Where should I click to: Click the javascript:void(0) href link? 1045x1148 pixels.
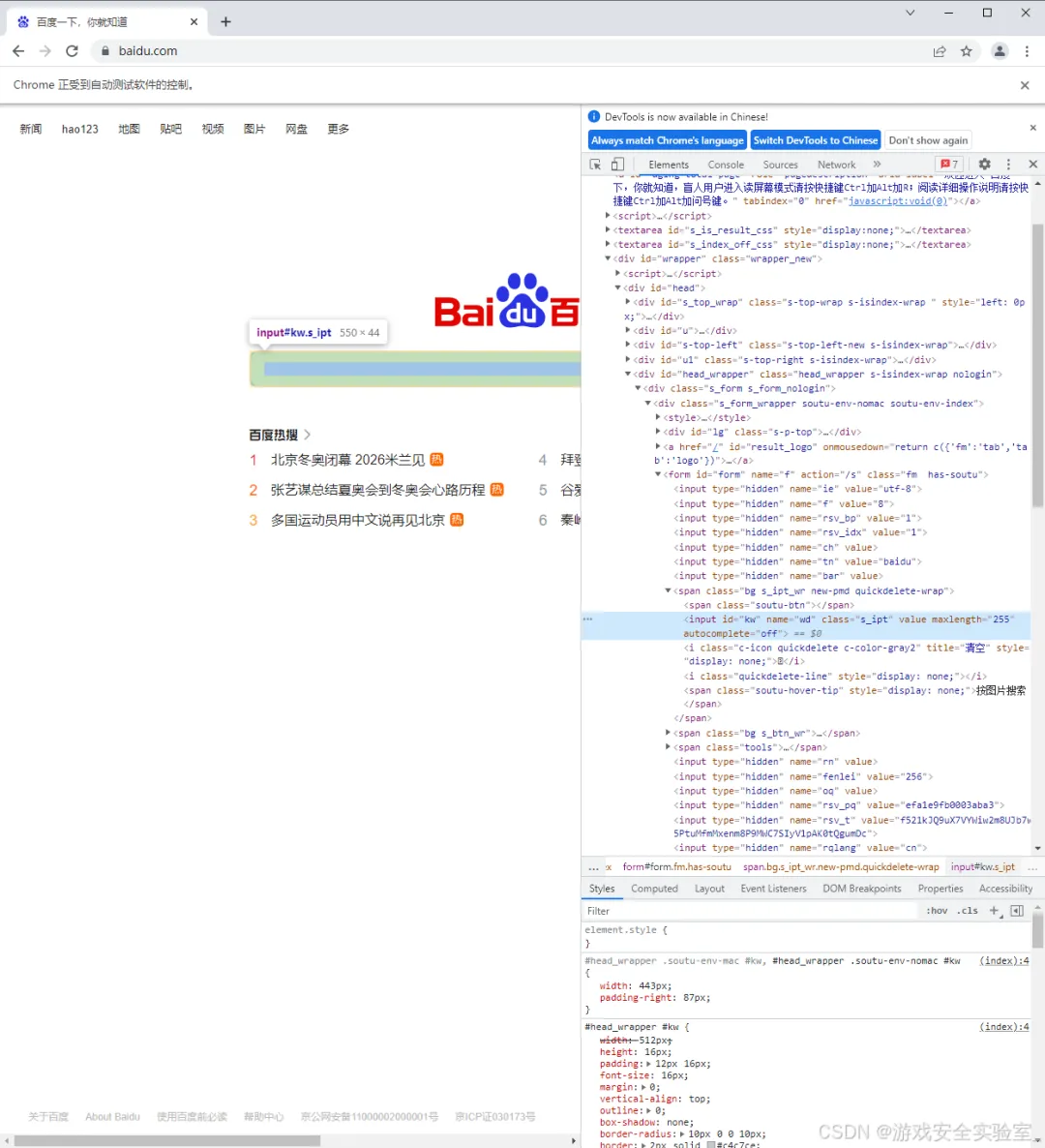898,201
